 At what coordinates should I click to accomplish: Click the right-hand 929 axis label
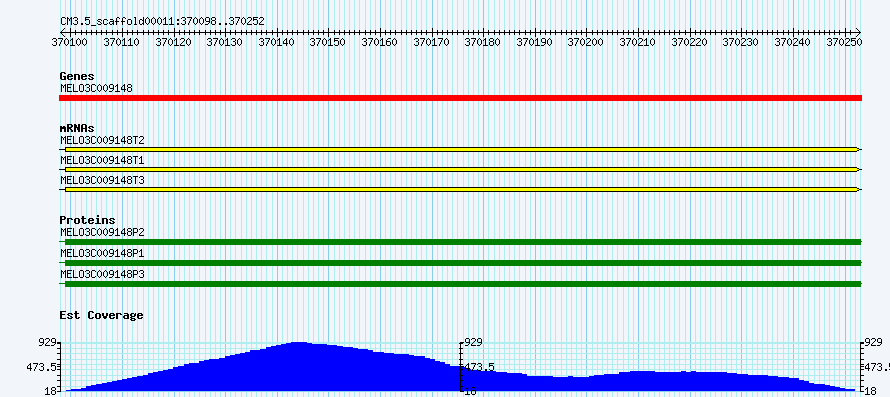[874, 342]
